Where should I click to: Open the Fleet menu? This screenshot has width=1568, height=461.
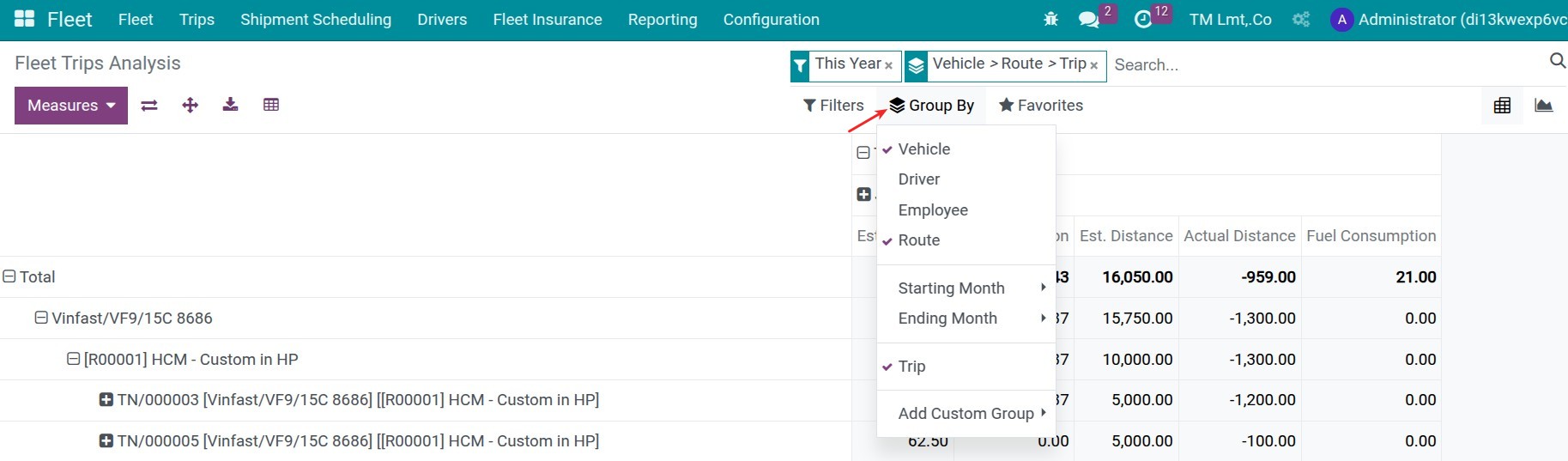[x=136, y=19]
